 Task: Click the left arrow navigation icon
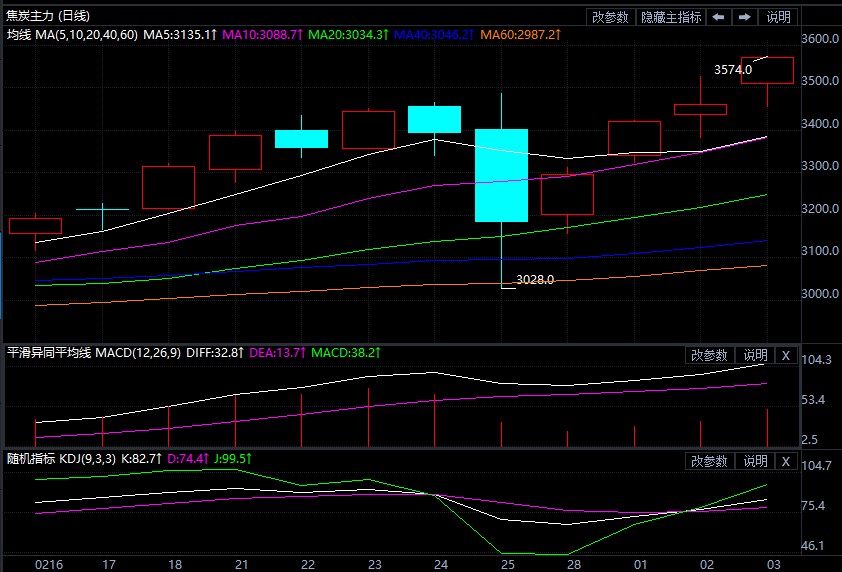point(718,17)
